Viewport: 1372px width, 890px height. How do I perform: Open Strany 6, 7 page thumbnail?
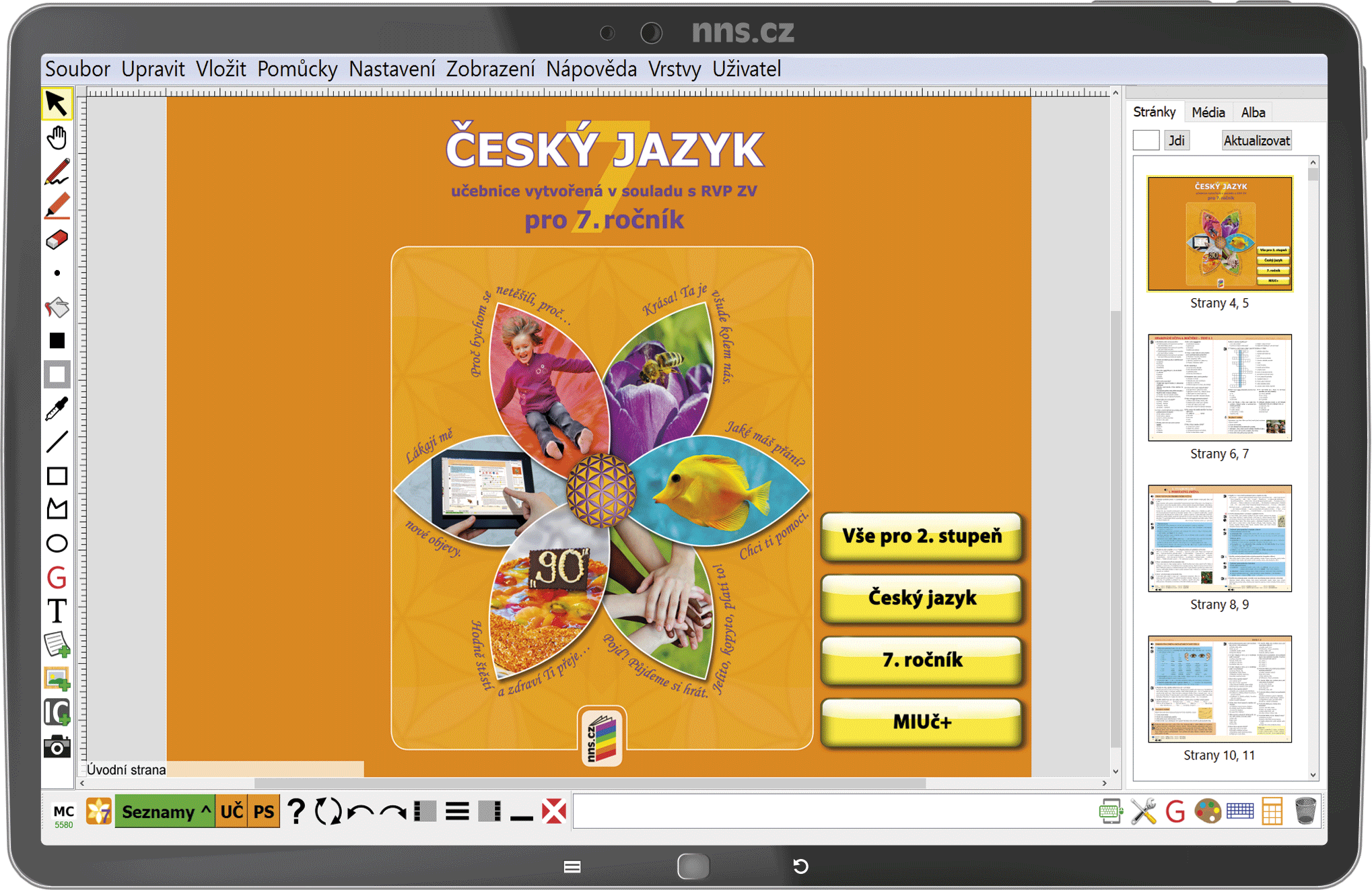[1219, 388]
